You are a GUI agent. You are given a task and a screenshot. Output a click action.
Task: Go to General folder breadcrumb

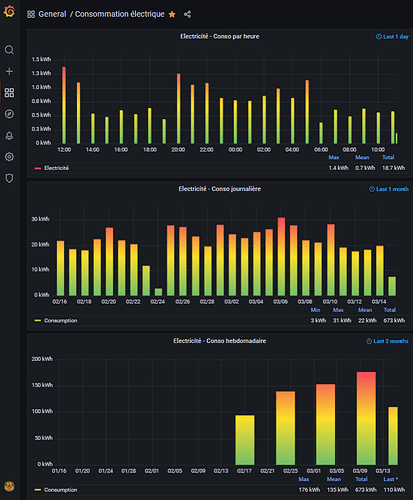pos(52,14)
